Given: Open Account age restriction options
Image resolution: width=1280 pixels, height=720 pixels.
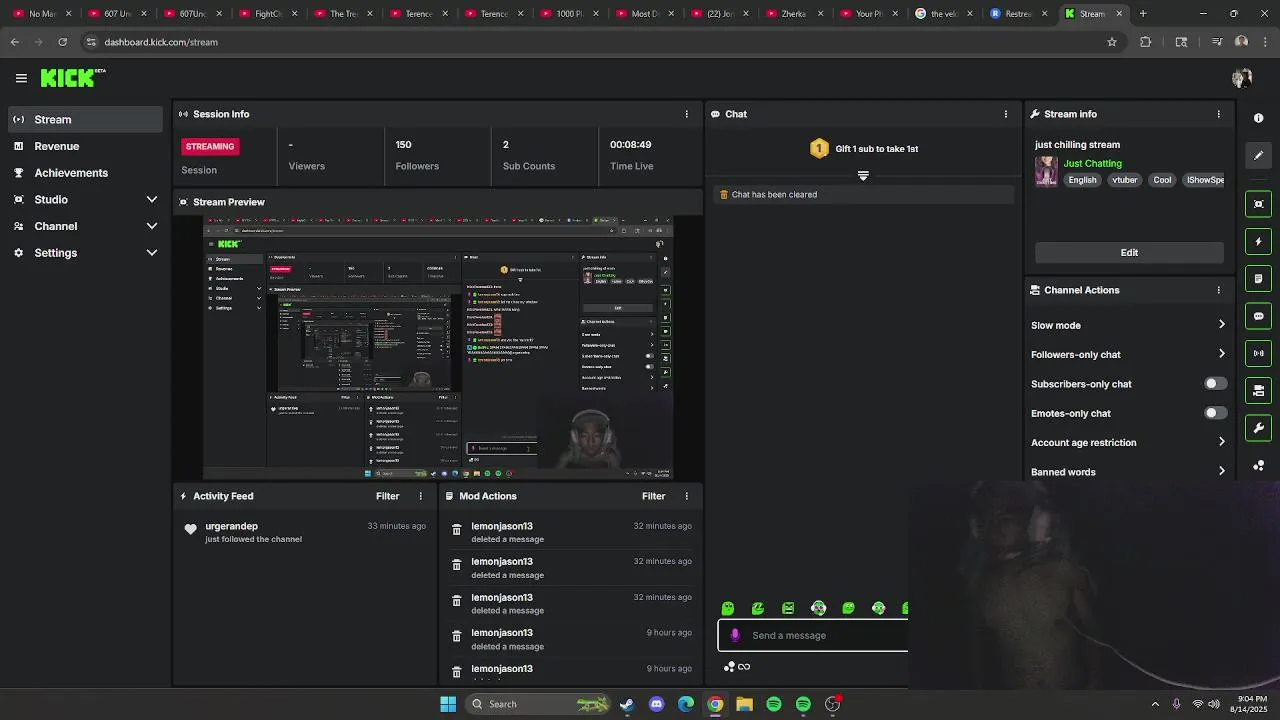Looking at the screenshot, I should point(1128,442).
